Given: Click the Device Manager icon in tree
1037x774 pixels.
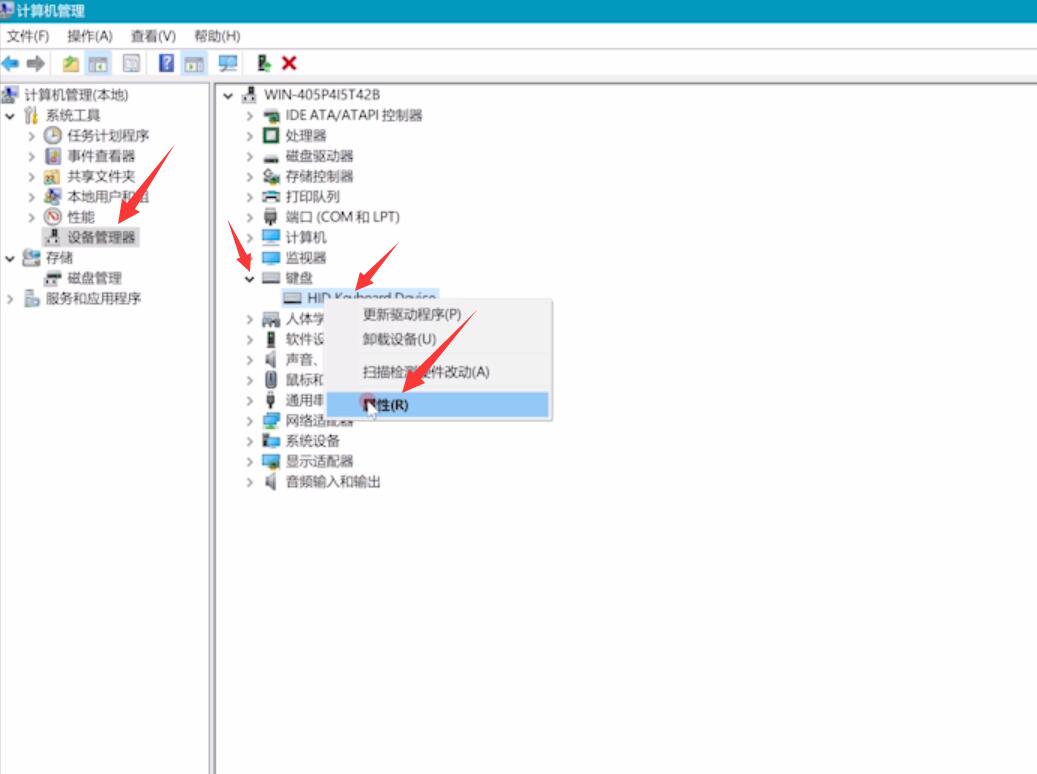Looking at the screenshot, I should [53, 237].
